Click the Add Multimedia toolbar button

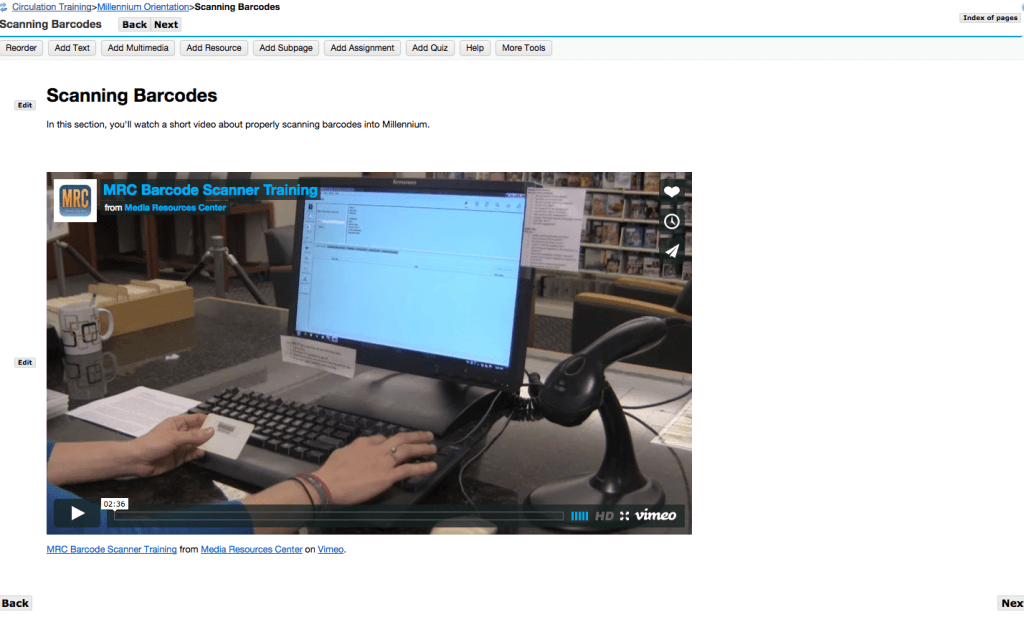(x=138, y=48)
